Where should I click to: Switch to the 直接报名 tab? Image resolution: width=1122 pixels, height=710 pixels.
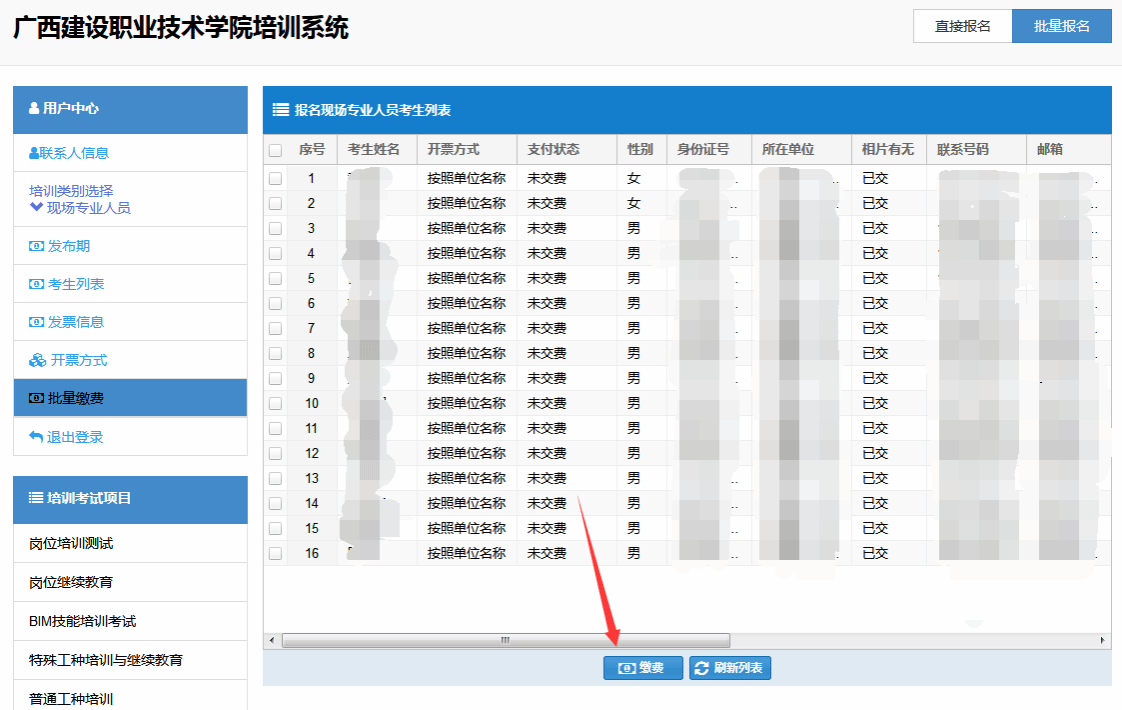[962, 26]
